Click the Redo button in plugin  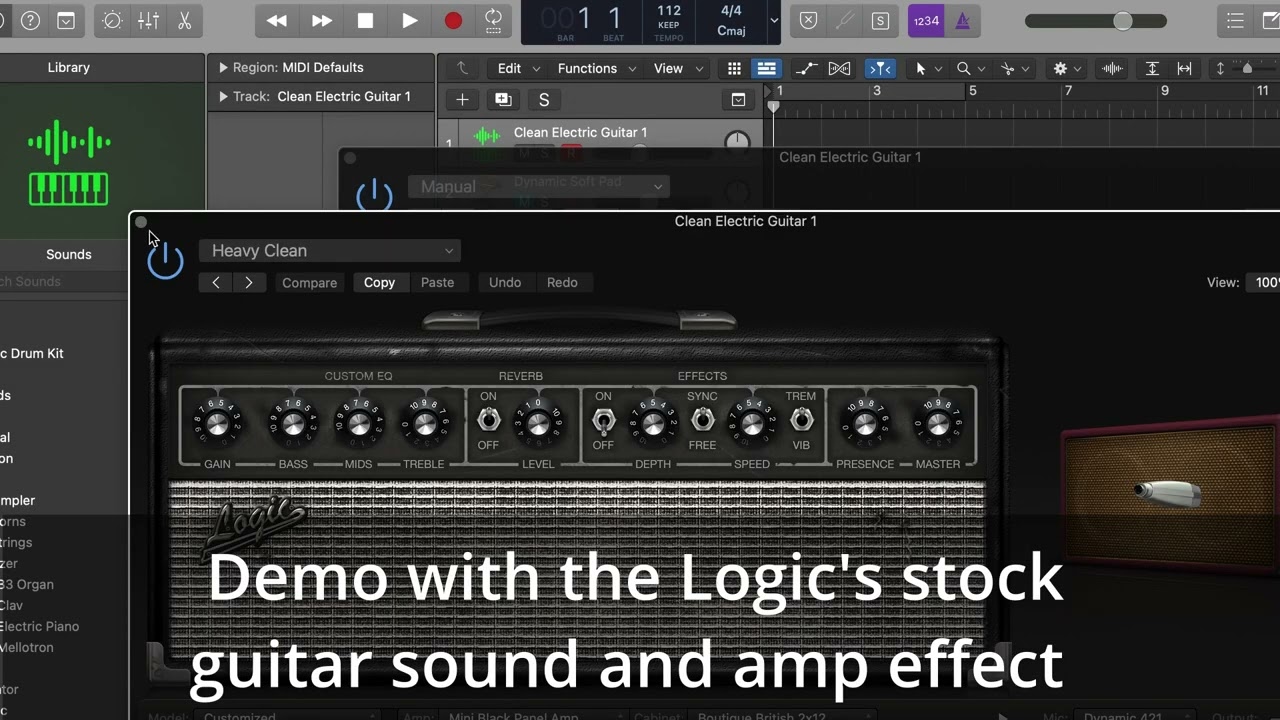pyautogui.click(x=562, y=283)
